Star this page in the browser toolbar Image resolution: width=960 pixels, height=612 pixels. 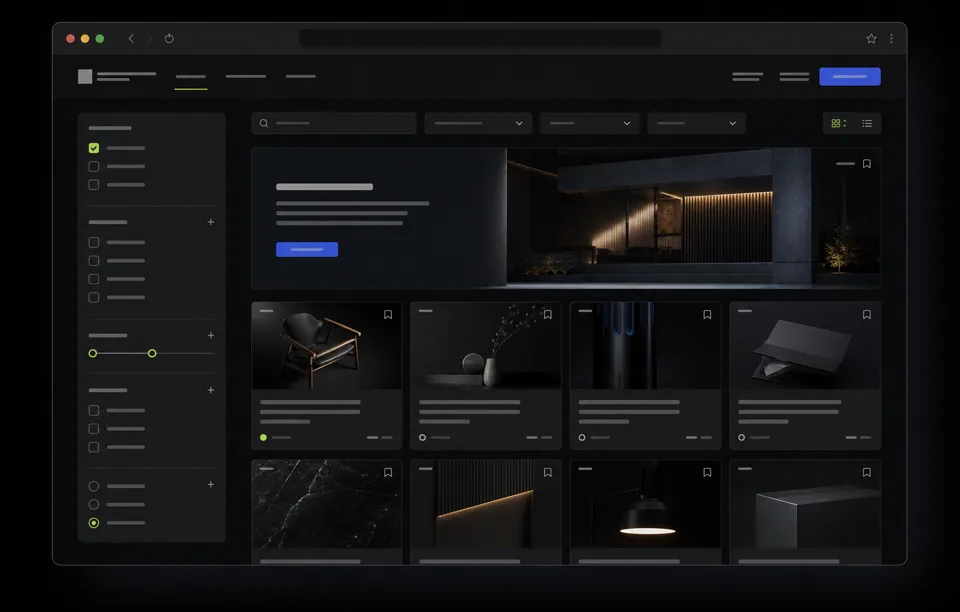pos(871,39)
